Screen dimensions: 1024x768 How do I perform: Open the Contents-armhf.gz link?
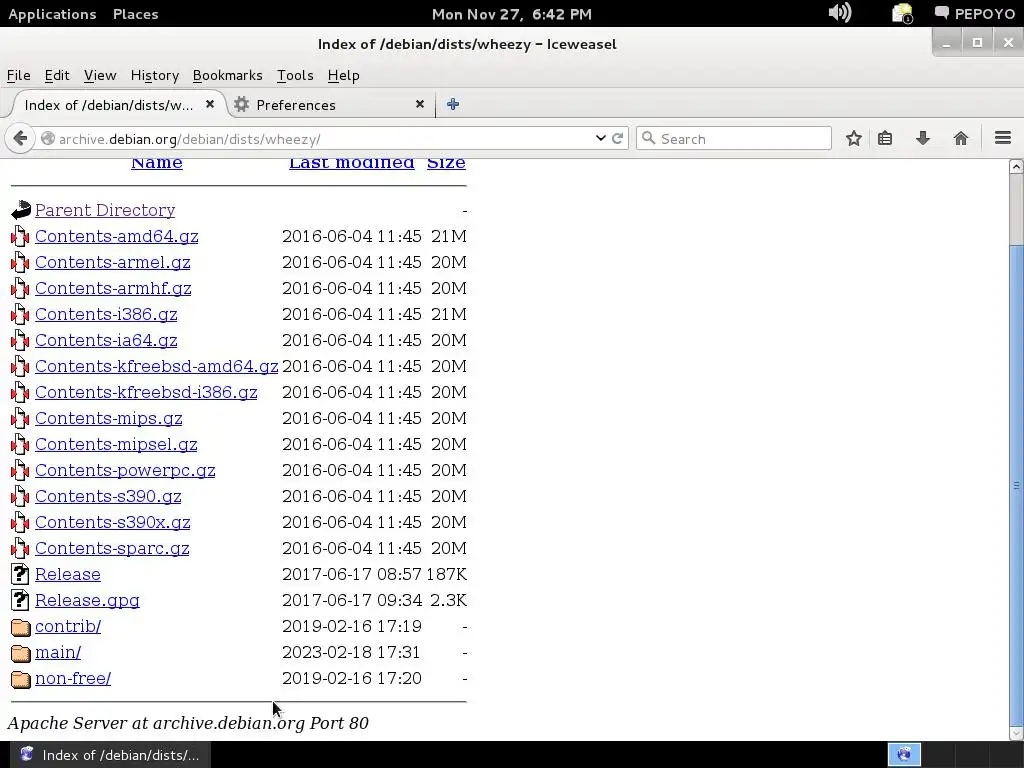113,288
